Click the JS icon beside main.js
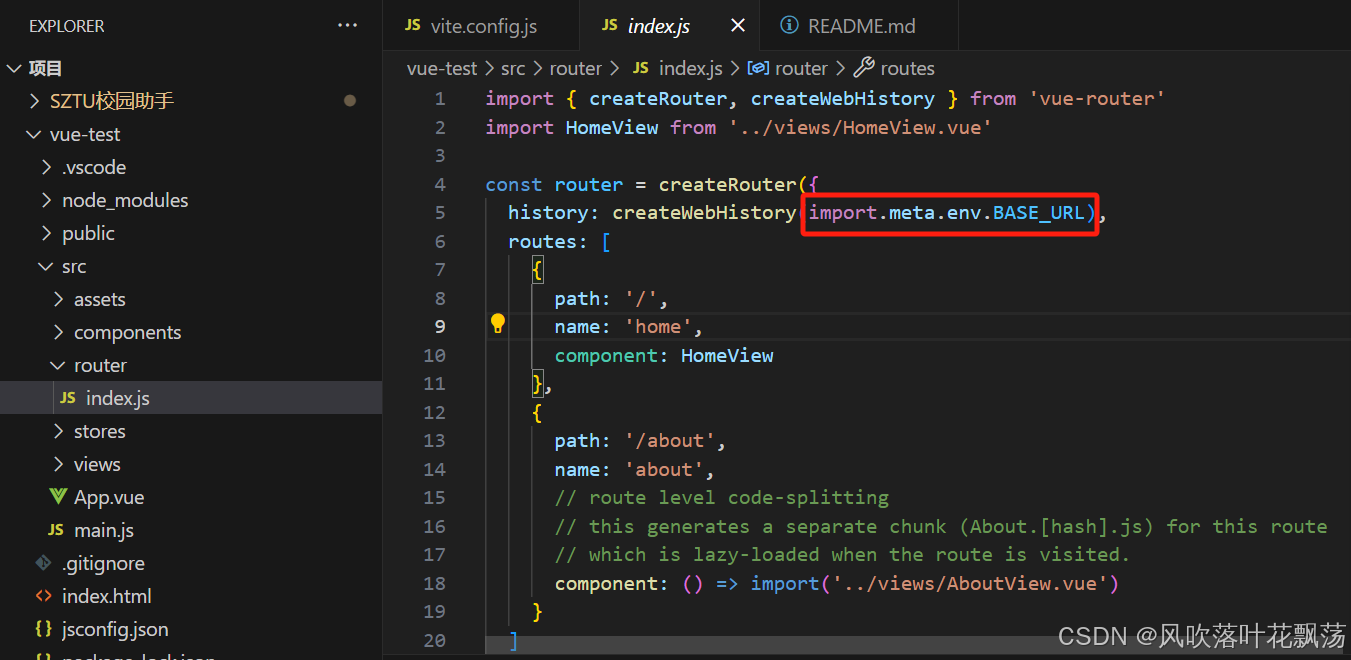 tap(56, 530)
